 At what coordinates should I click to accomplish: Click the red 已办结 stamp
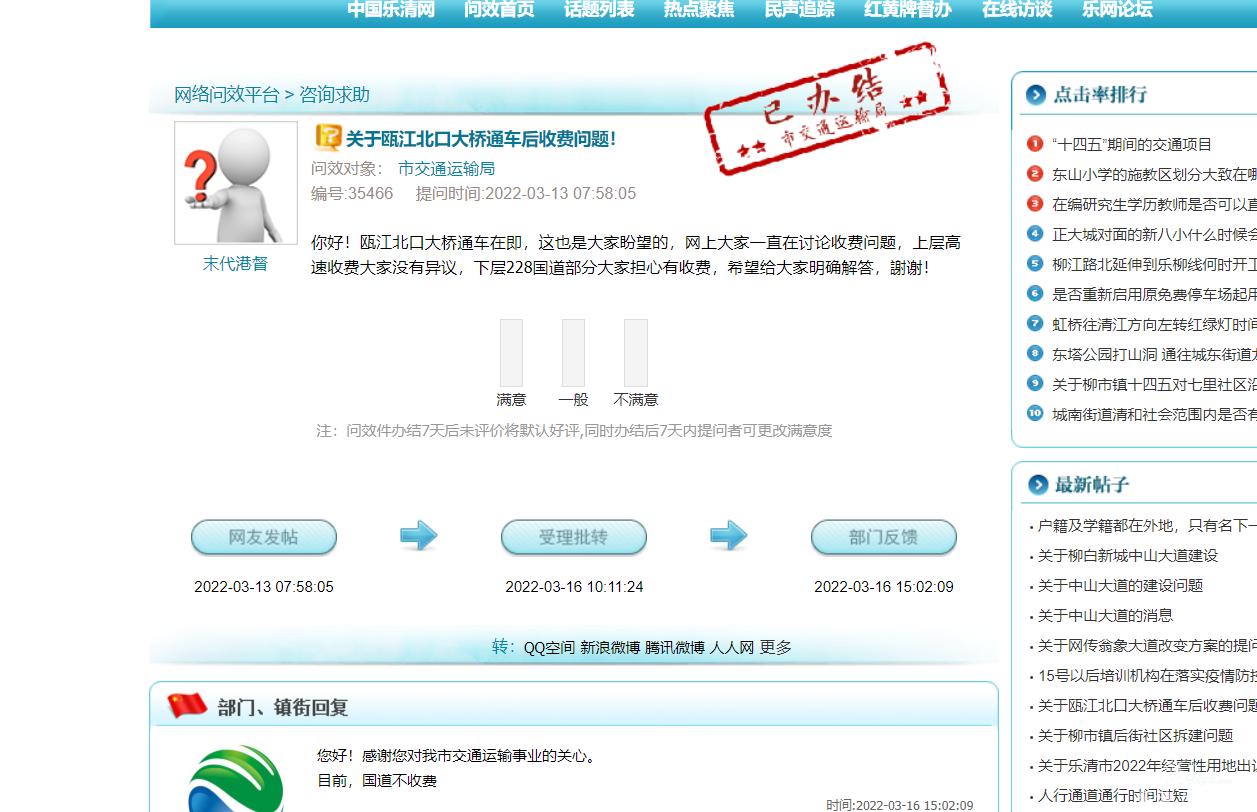[x=825, y=110]
